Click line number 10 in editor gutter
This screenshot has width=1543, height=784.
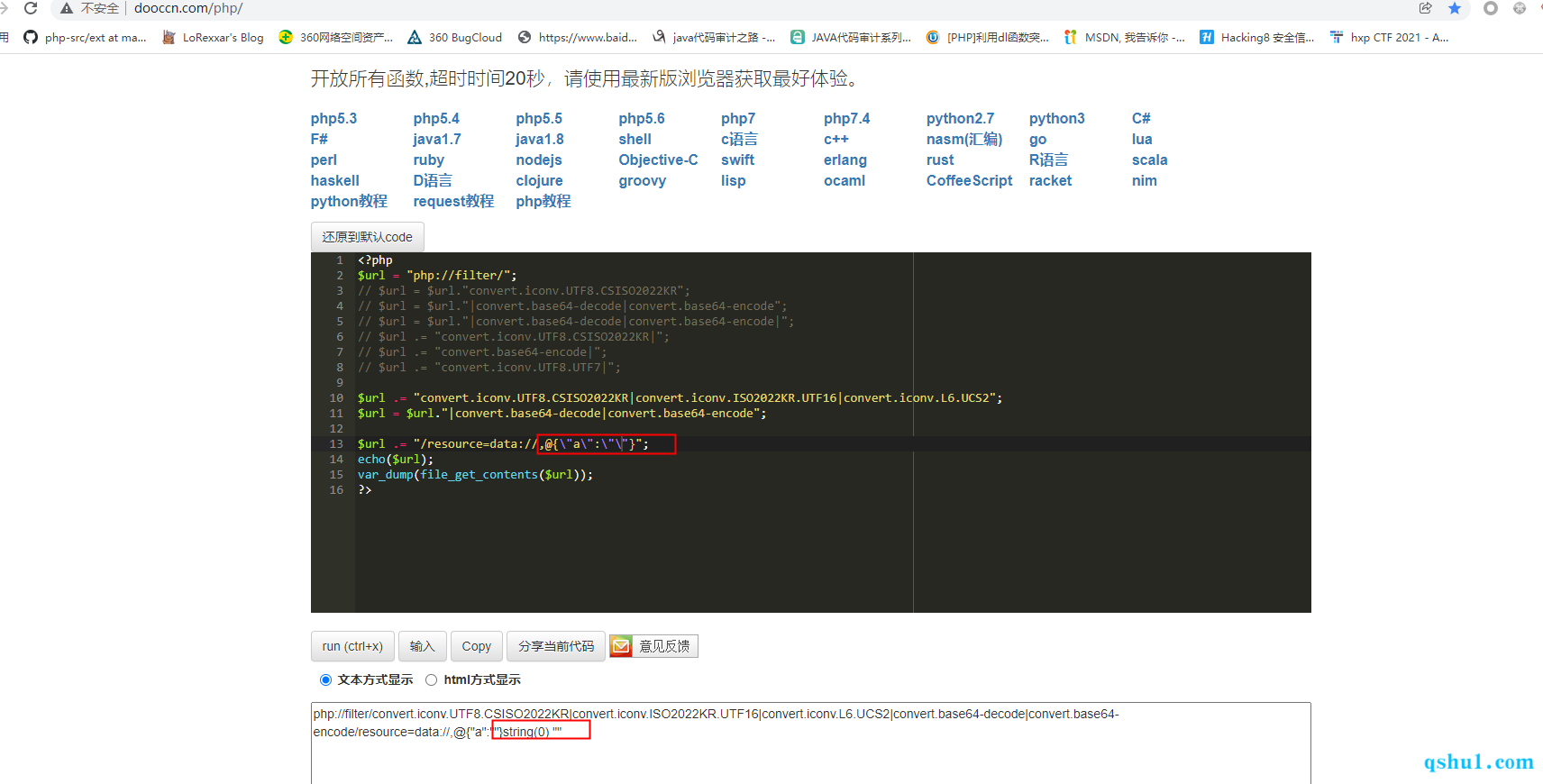pyautogui.click(x=336, y=397)
